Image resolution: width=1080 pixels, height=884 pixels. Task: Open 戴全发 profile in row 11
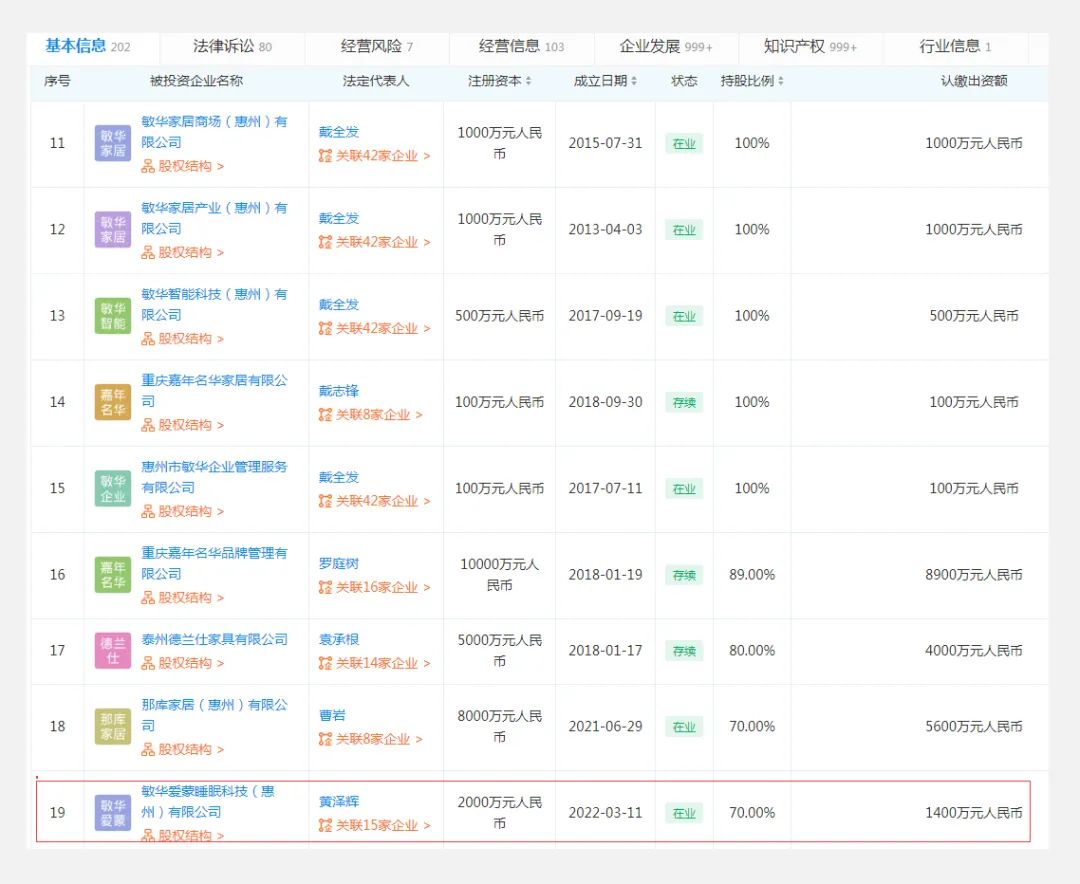(339, 132)
